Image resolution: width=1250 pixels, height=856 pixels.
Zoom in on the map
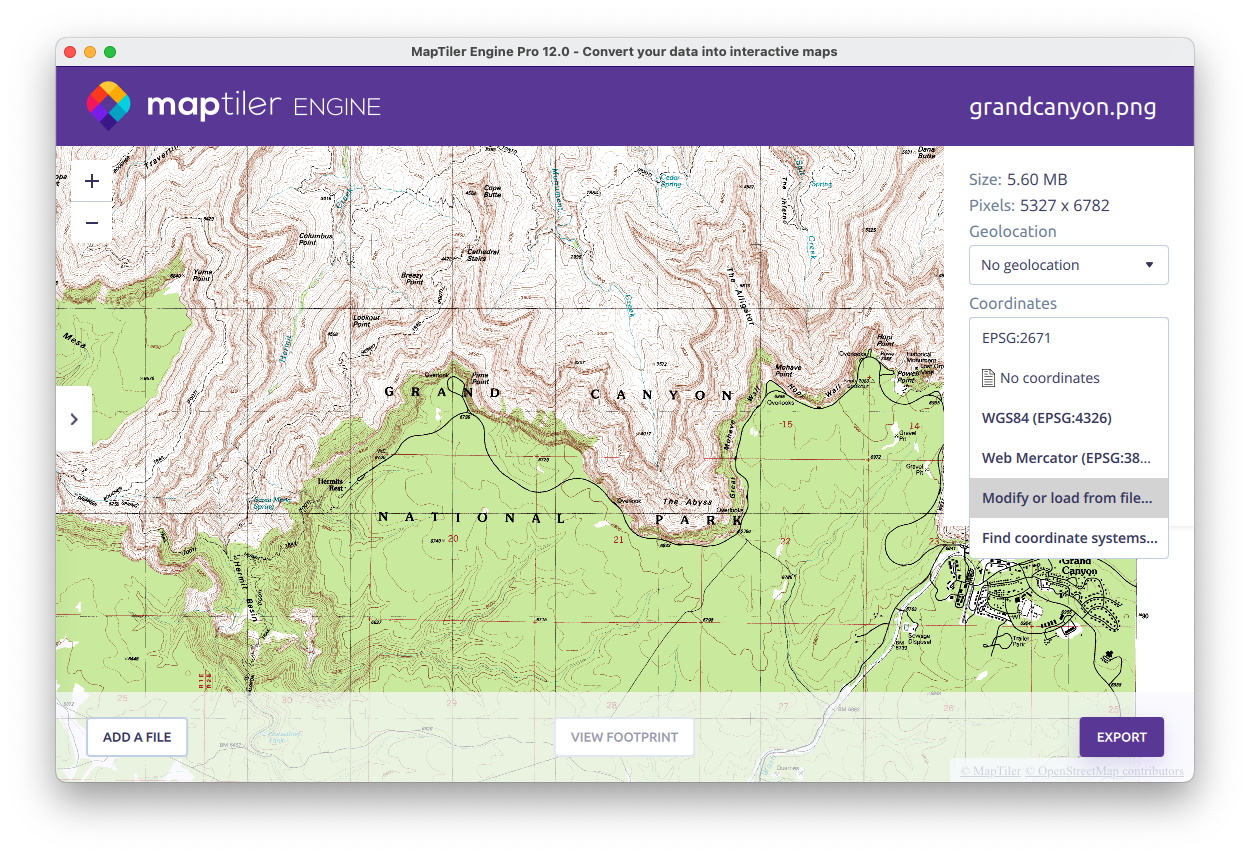pyautogui.click(x=92, y=181)
